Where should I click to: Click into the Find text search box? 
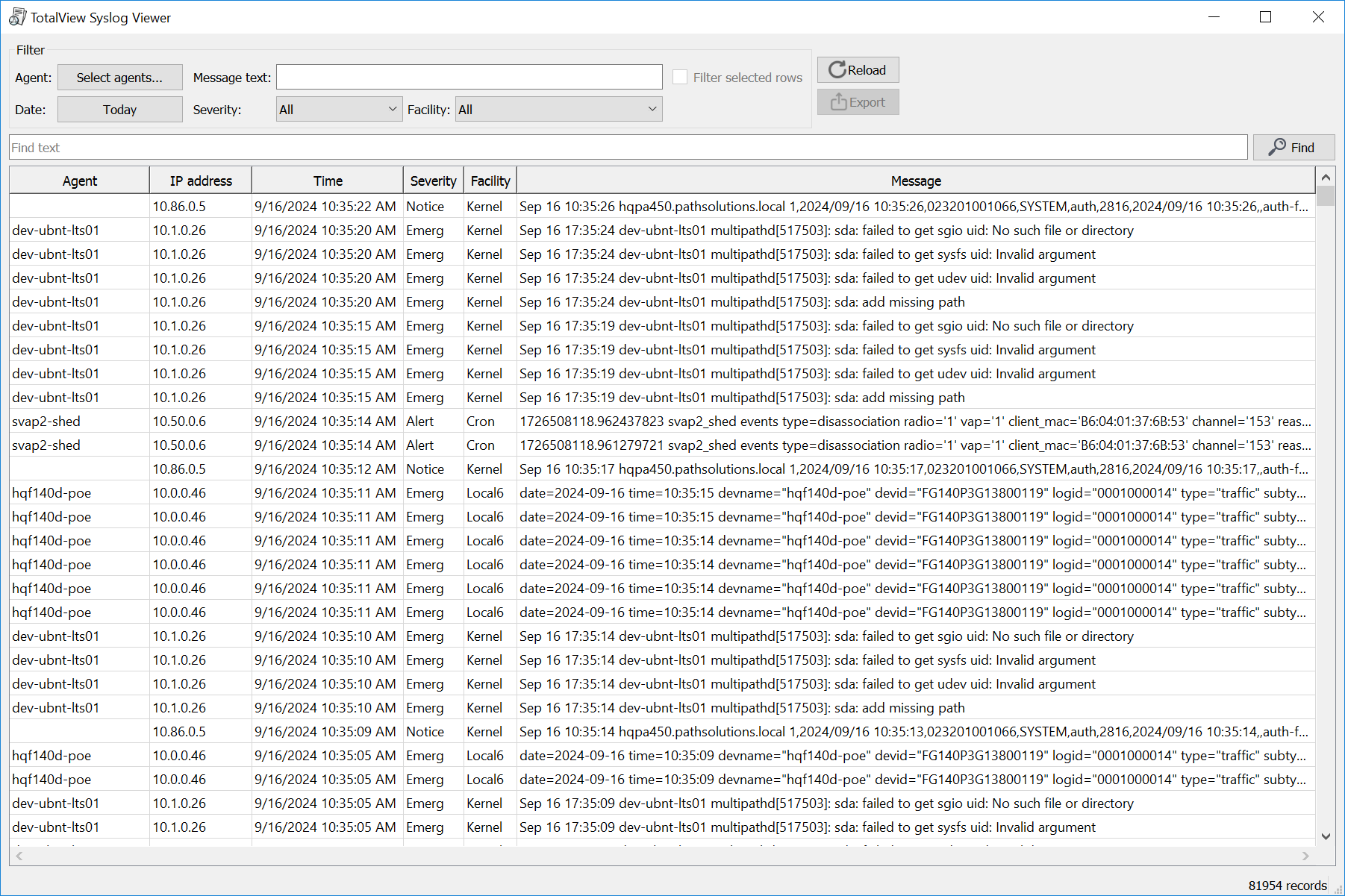coord(628,148)
